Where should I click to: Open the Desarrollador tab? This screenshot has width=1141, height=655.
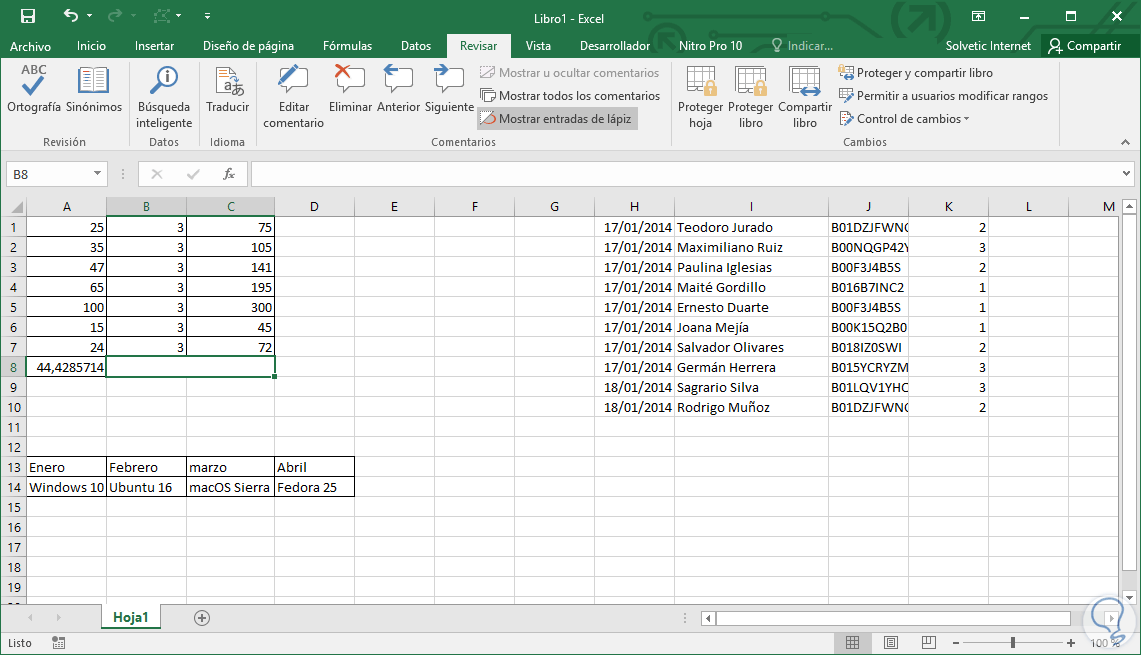click(x=615, y=46)
